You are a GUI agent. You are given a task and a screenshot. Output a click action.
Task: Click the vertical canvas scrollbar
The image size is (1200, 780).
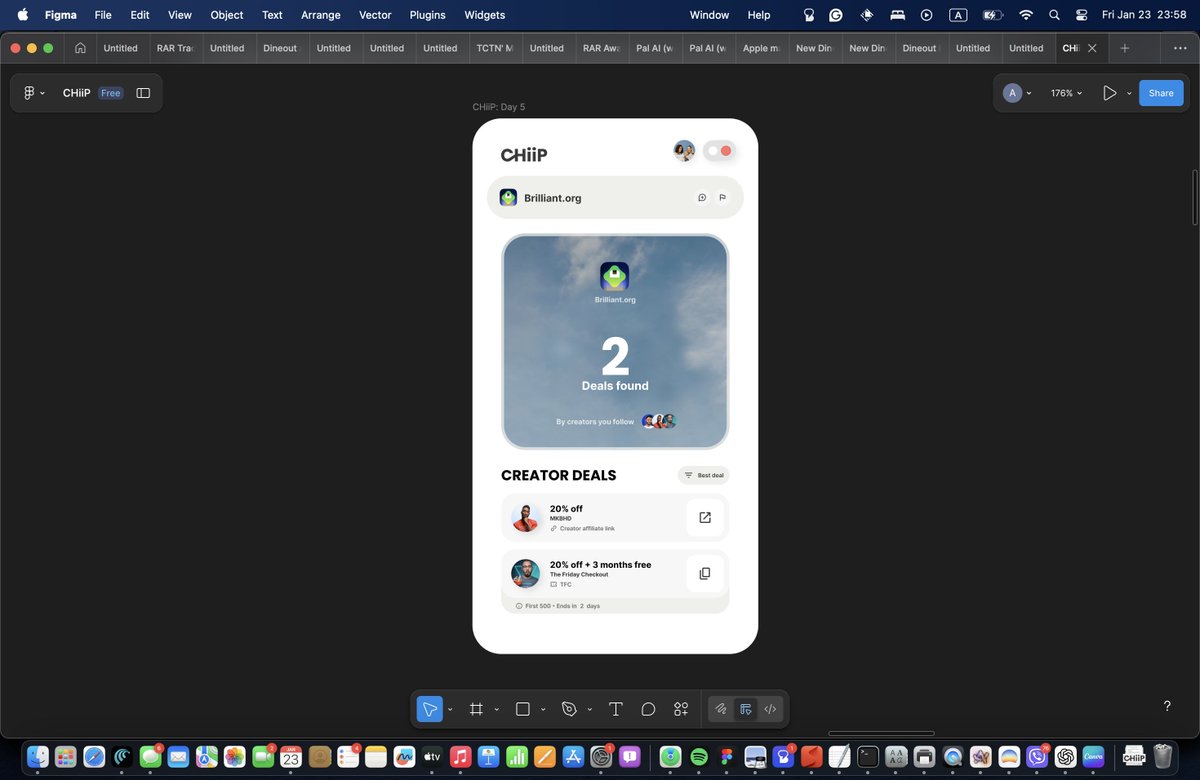point(1195,197)
